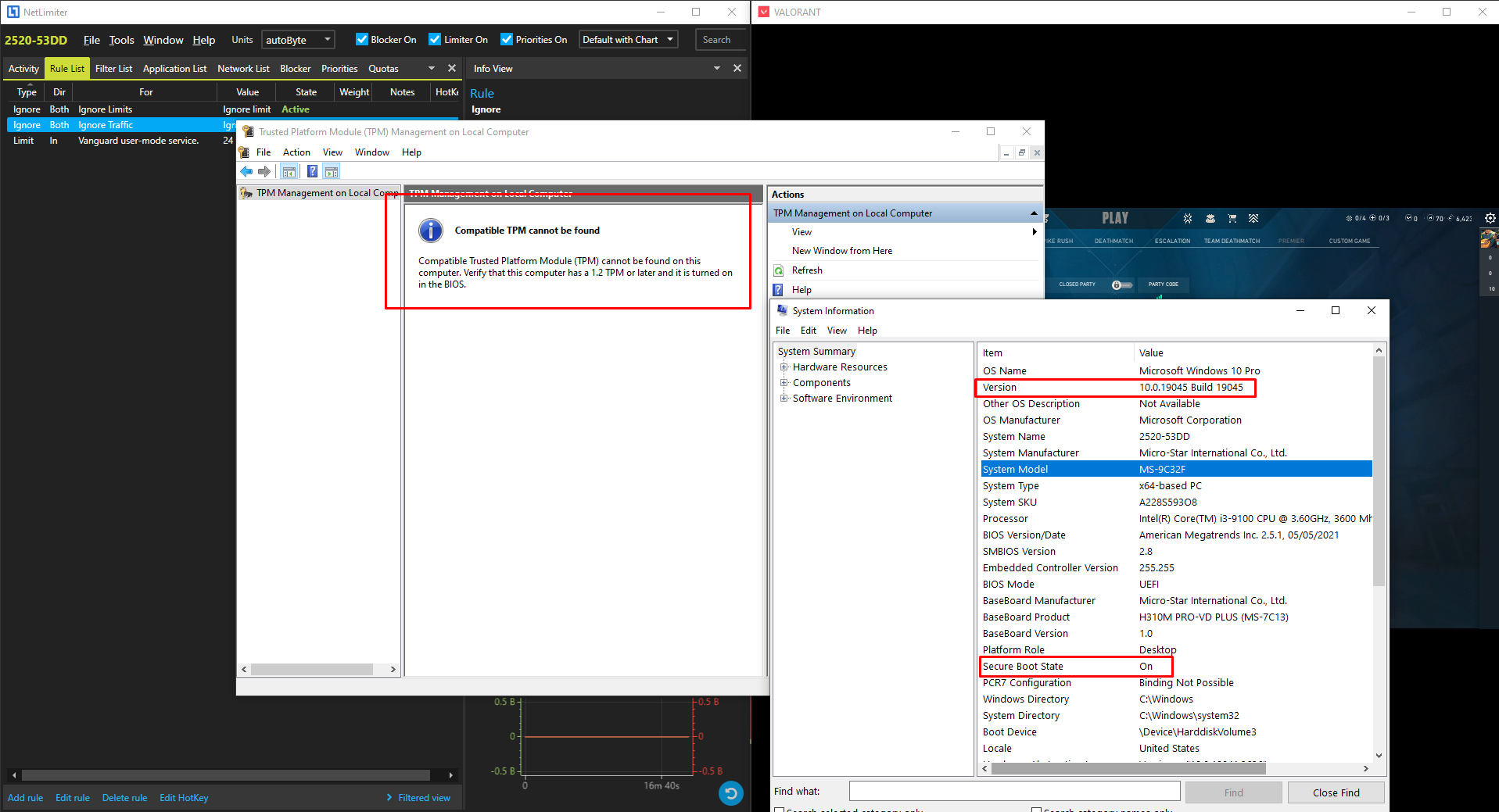Click the NetLimiter app icon in title bar

click(x=13, y=12)
